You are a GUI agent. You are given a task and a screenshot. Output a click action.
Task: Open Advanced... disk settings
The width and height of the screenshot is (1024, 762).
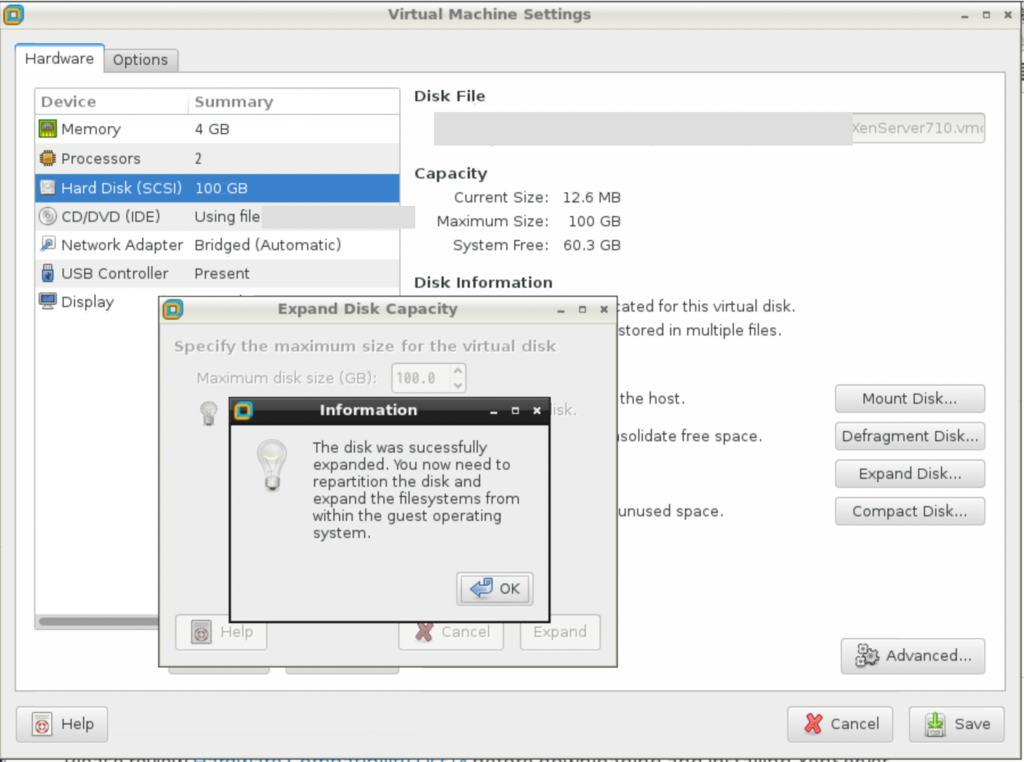pos(913,656)
